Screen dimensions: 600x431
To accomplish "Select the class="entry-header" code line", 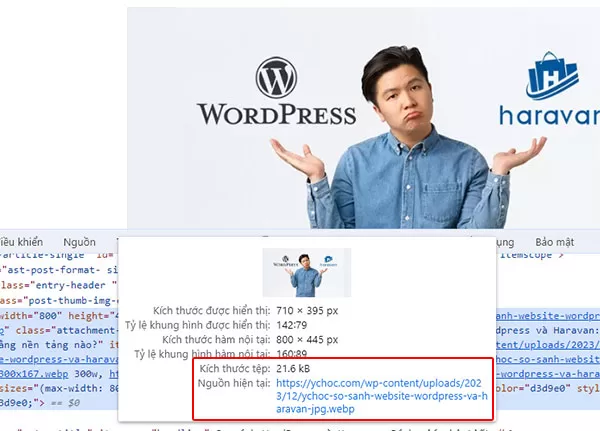I will point(59,285).
